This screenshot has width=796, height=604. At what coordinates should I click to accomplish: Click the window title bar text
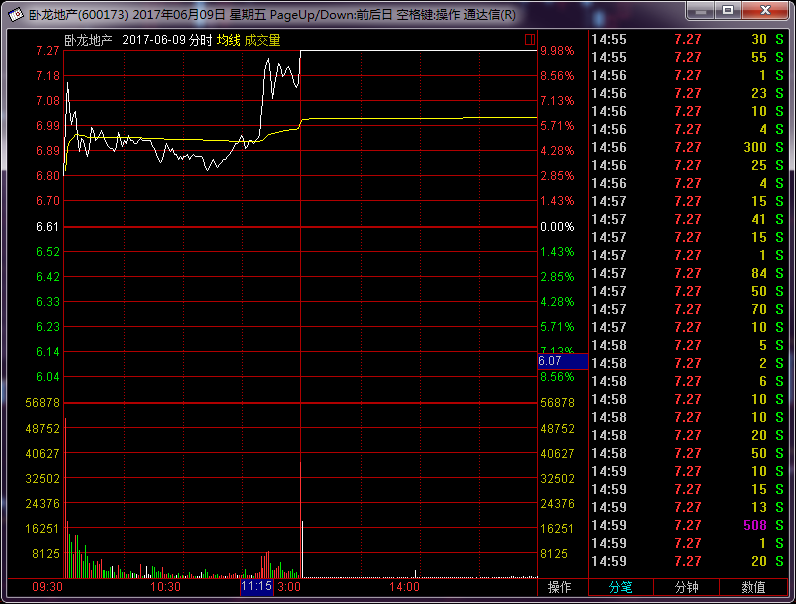(x=272, y=14)
